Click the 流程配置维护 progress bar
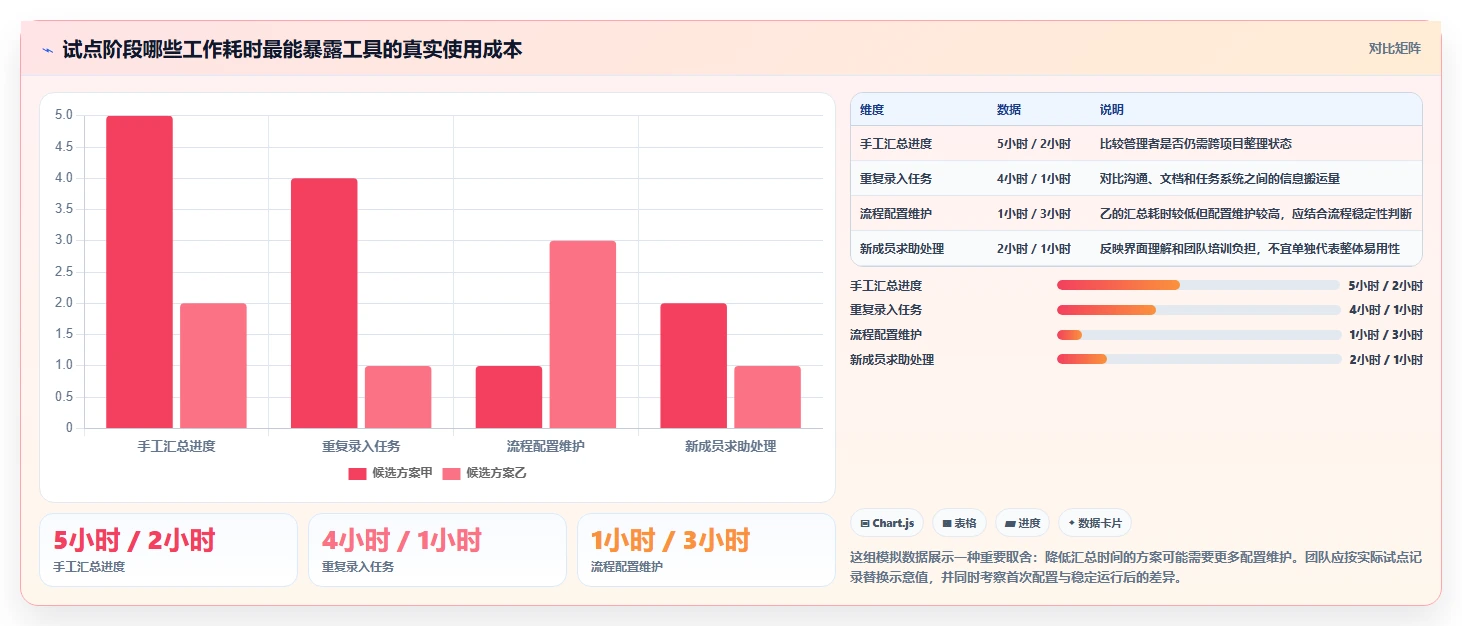1462x626 pixels. (x=1198, y=334)
